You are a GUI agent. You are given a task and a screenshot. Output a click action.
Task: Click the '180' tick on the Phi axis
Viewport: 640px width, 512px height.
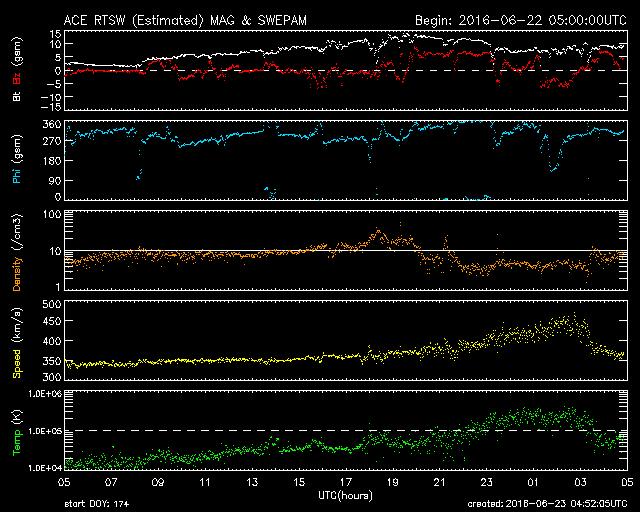(x=52, y=161)
